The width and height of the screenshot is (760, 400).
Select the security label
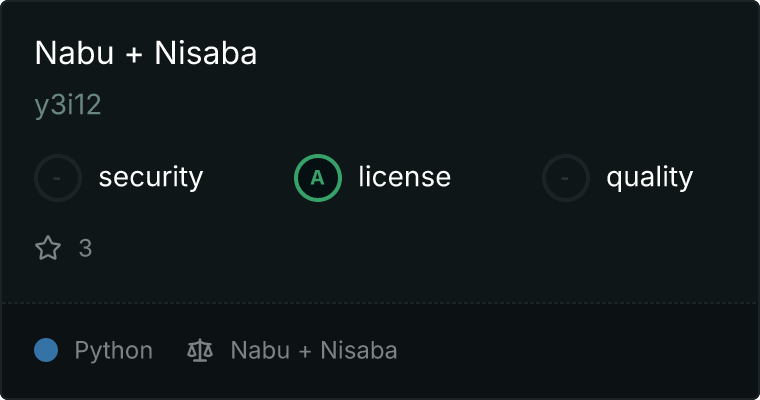click(151, 178)
